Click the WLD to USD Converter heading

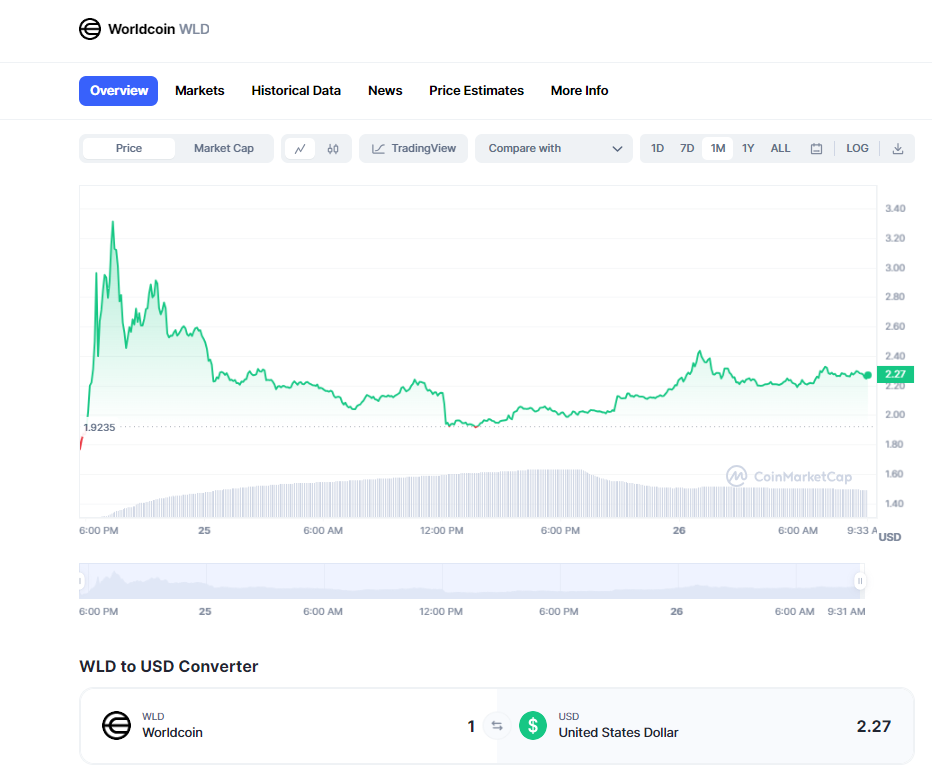(169, 666)
